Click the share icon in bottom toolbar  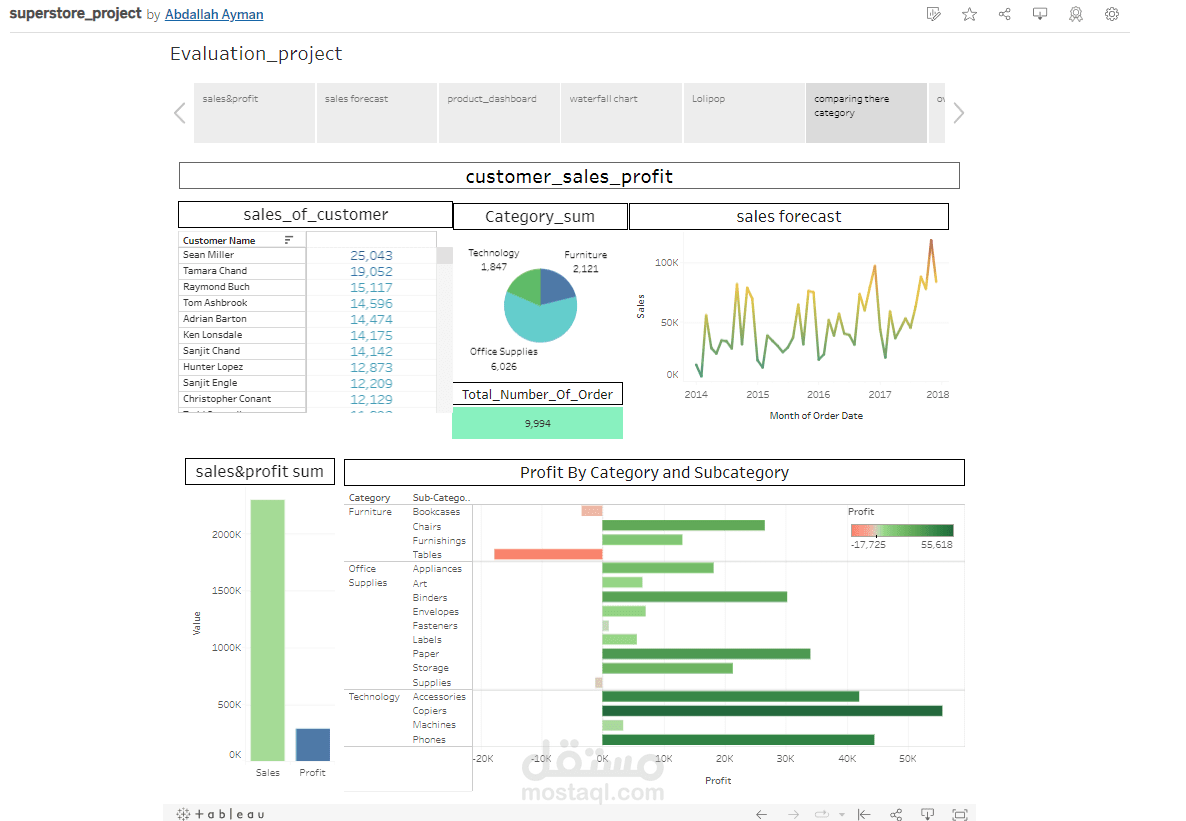click(896, 814)
